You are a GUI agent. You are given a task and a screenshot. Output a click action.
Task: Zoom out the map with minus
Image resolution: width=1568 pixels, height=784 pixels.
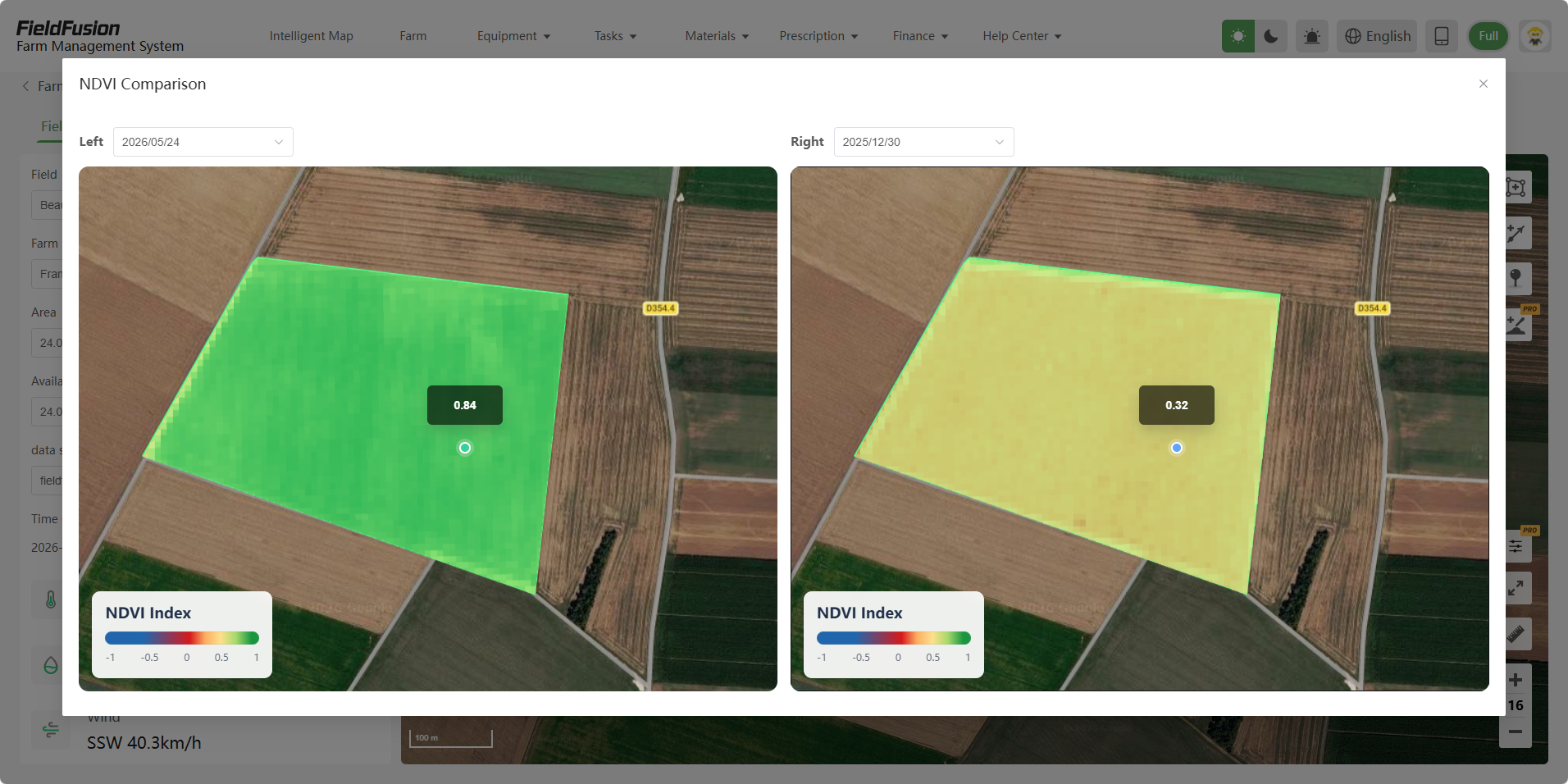click(1516, 732)
